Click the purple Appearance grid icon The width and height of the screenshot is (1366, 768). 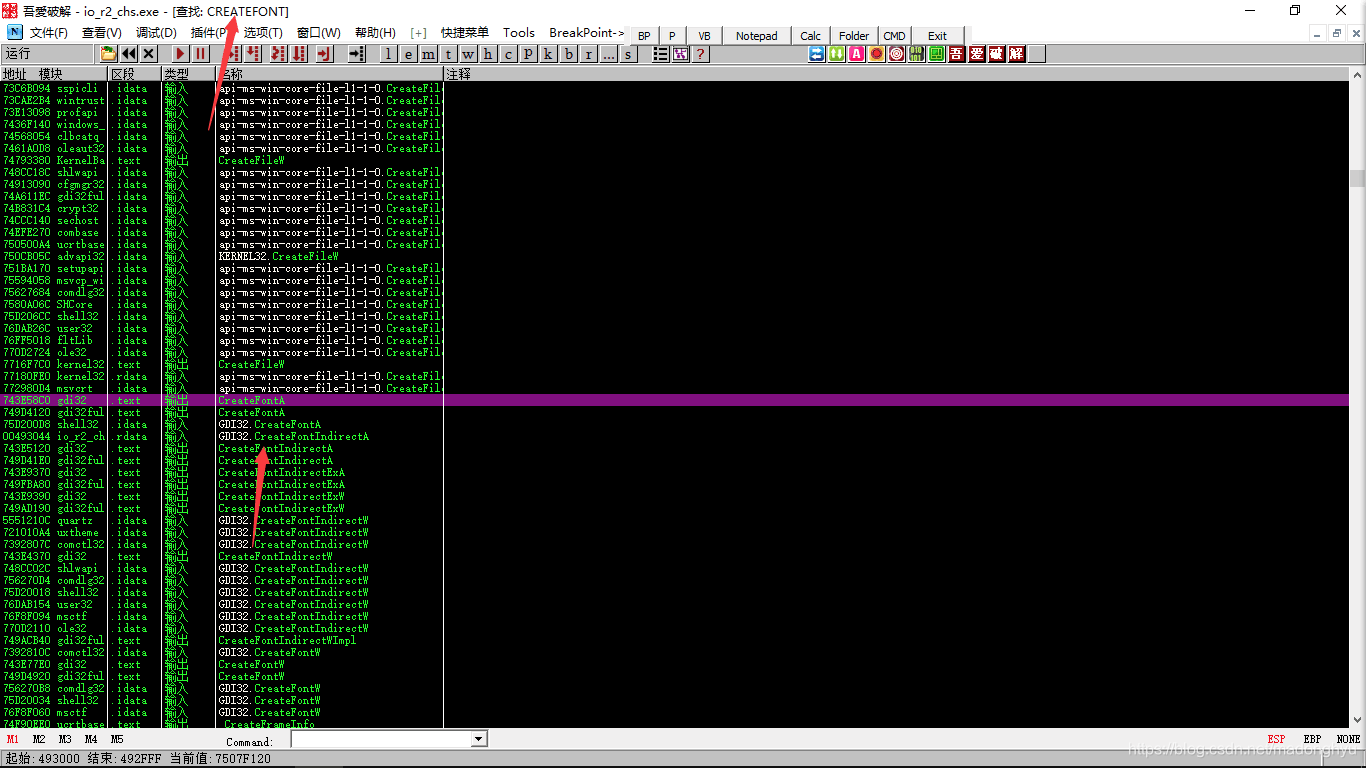(681, 54)
